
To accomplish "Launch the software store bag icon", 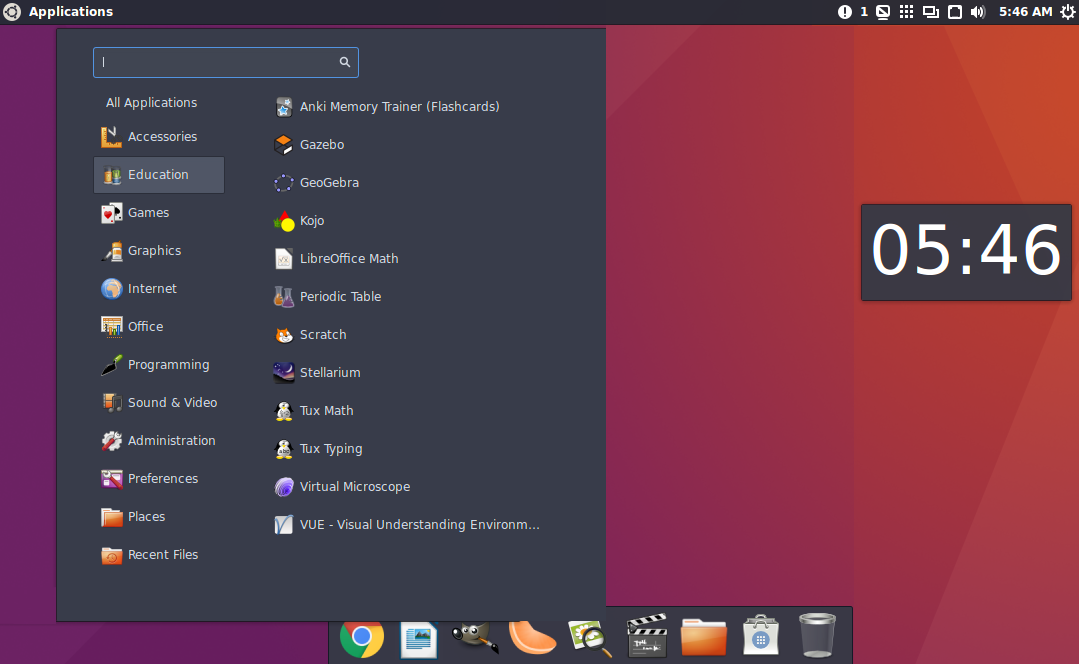I will 760,635.
